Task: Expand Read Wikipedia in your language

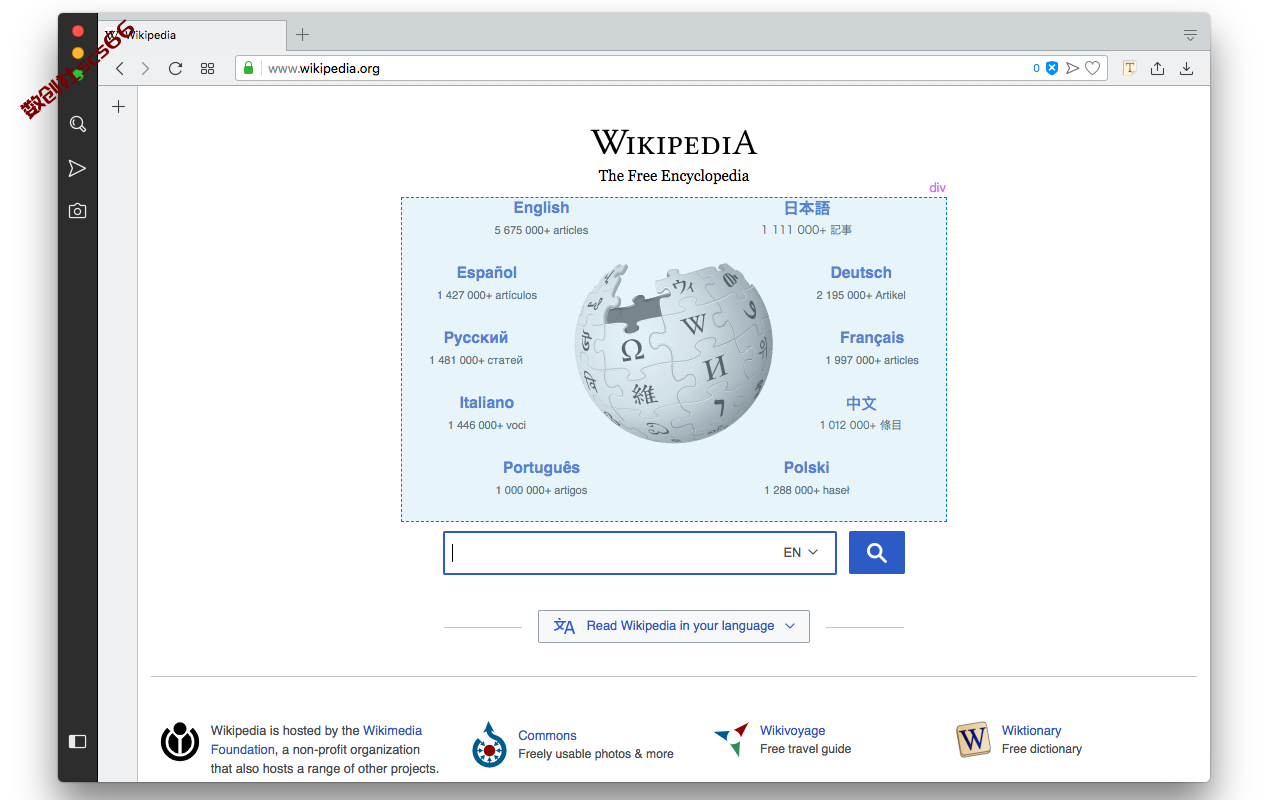Action: coord(674,626)
